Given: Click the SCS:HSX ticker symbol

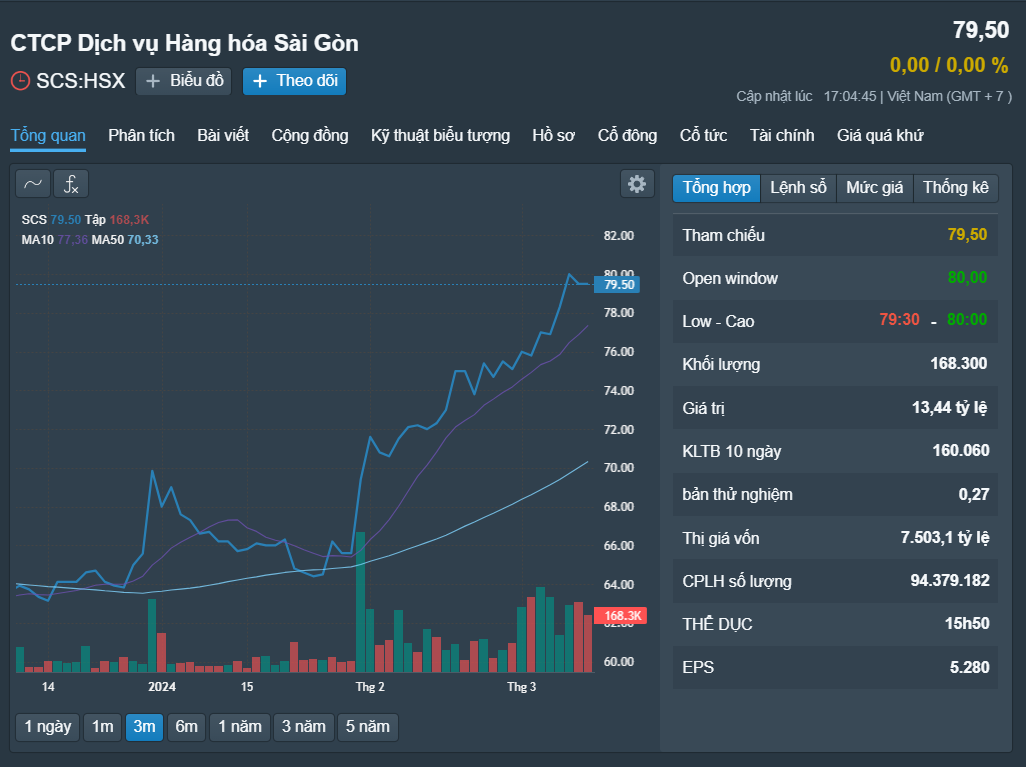Looking at the screenshot, I should pos(80,80).
